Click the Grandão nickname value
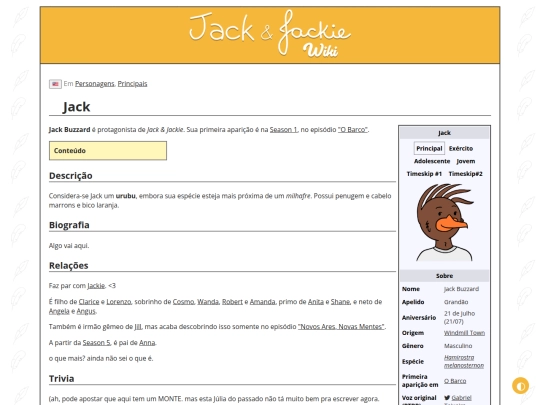Viewport: 540px width, 405px height. (456, 302)
